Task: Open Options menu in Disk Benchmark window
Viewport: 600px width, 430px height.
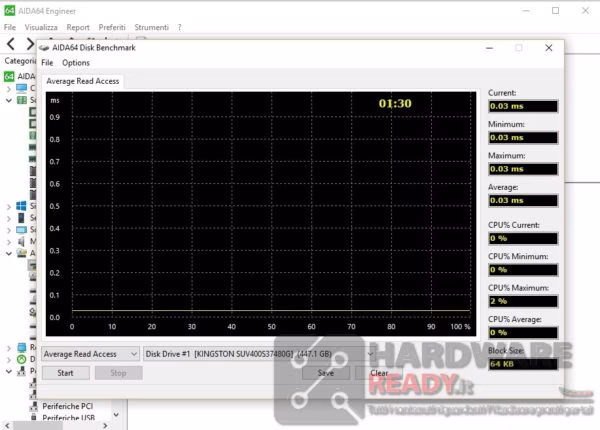Action: click(76, 63)
